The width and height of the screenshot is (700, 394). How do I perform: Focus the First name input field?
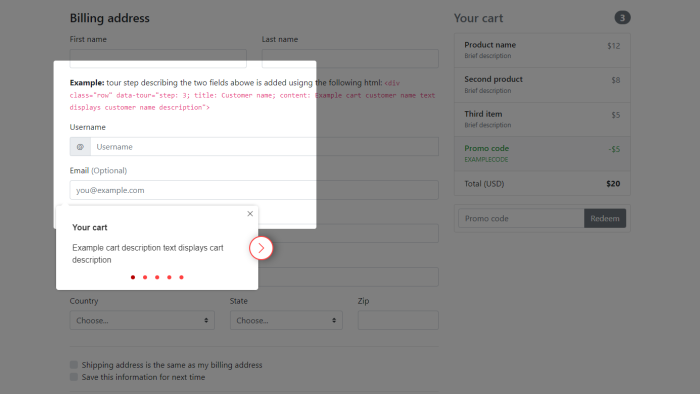158,58
